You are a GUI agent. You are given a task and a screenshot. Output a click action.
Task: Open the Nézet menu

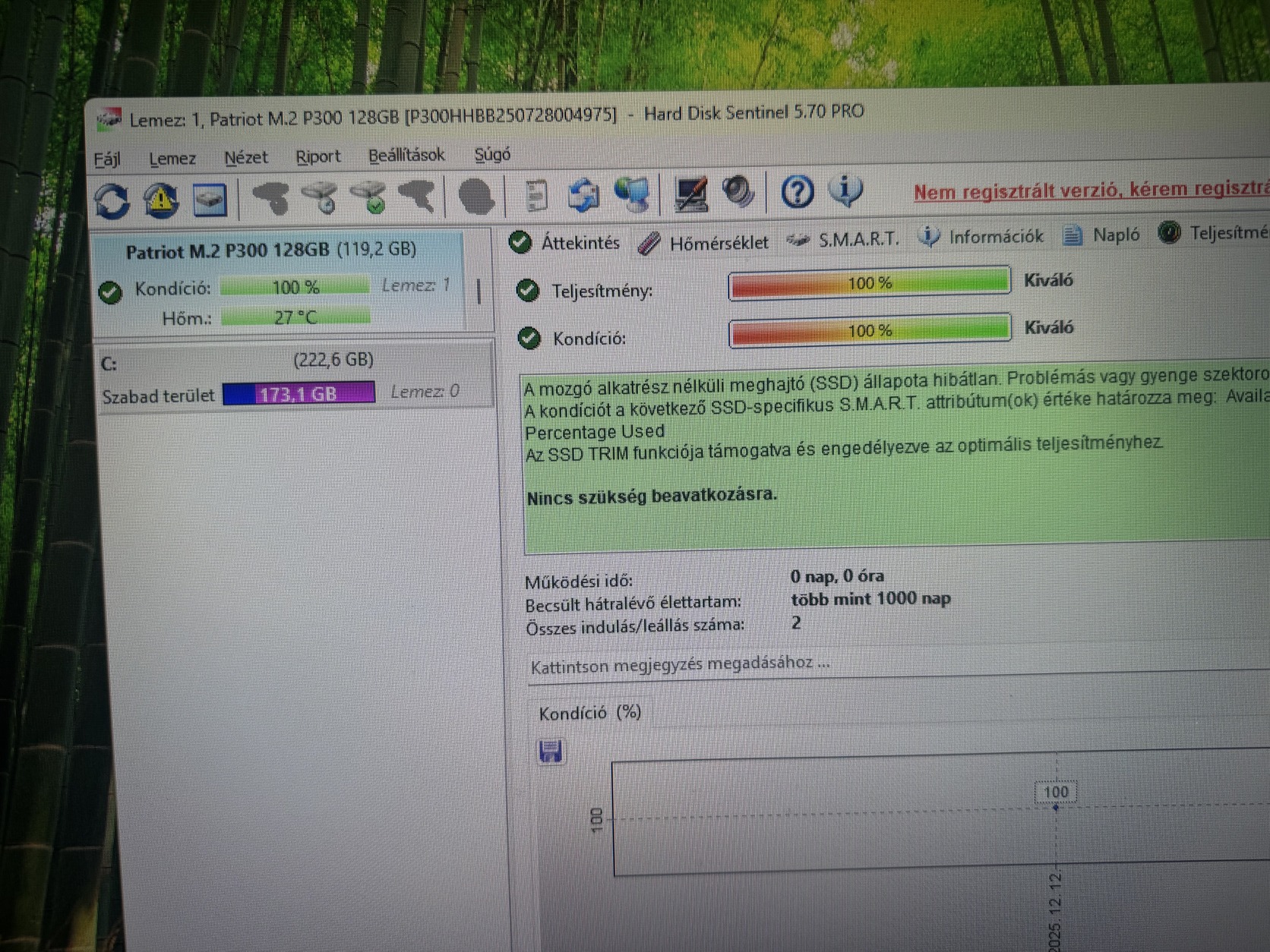(x=246, y=157)
